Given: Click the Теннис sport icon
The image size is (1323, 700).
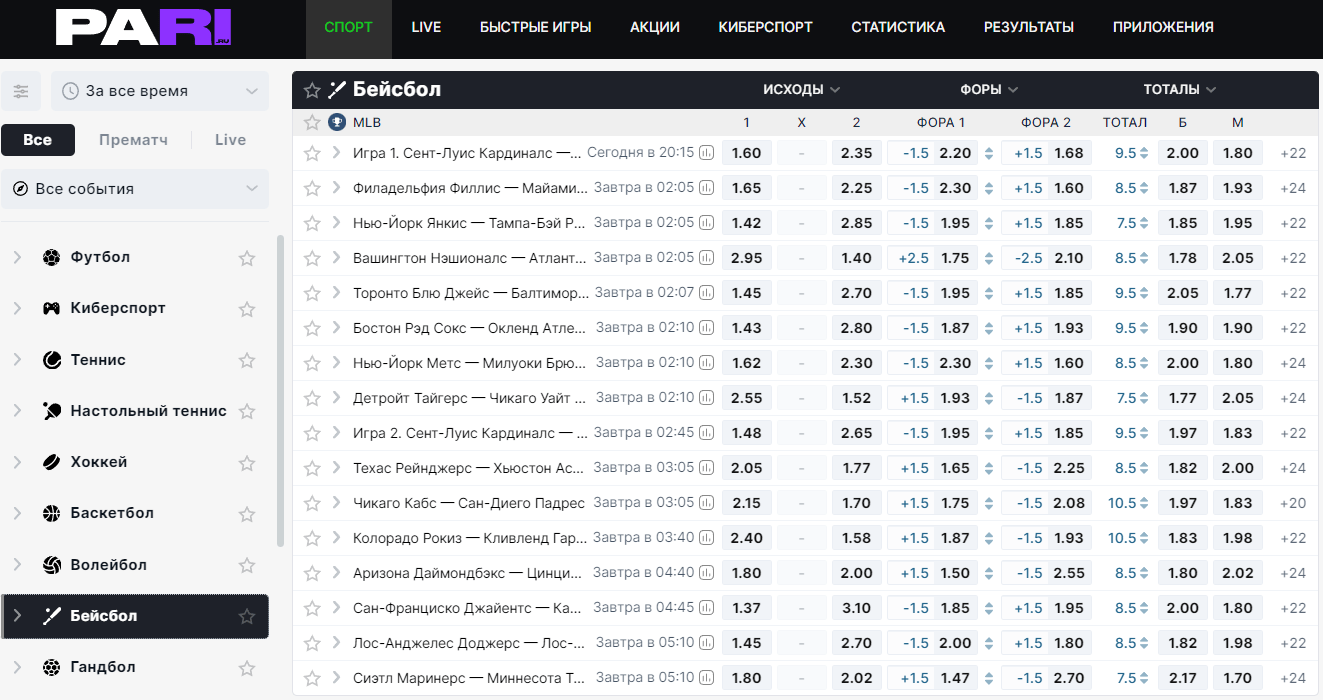Looking at the screenshot, I should click(51, 360).
